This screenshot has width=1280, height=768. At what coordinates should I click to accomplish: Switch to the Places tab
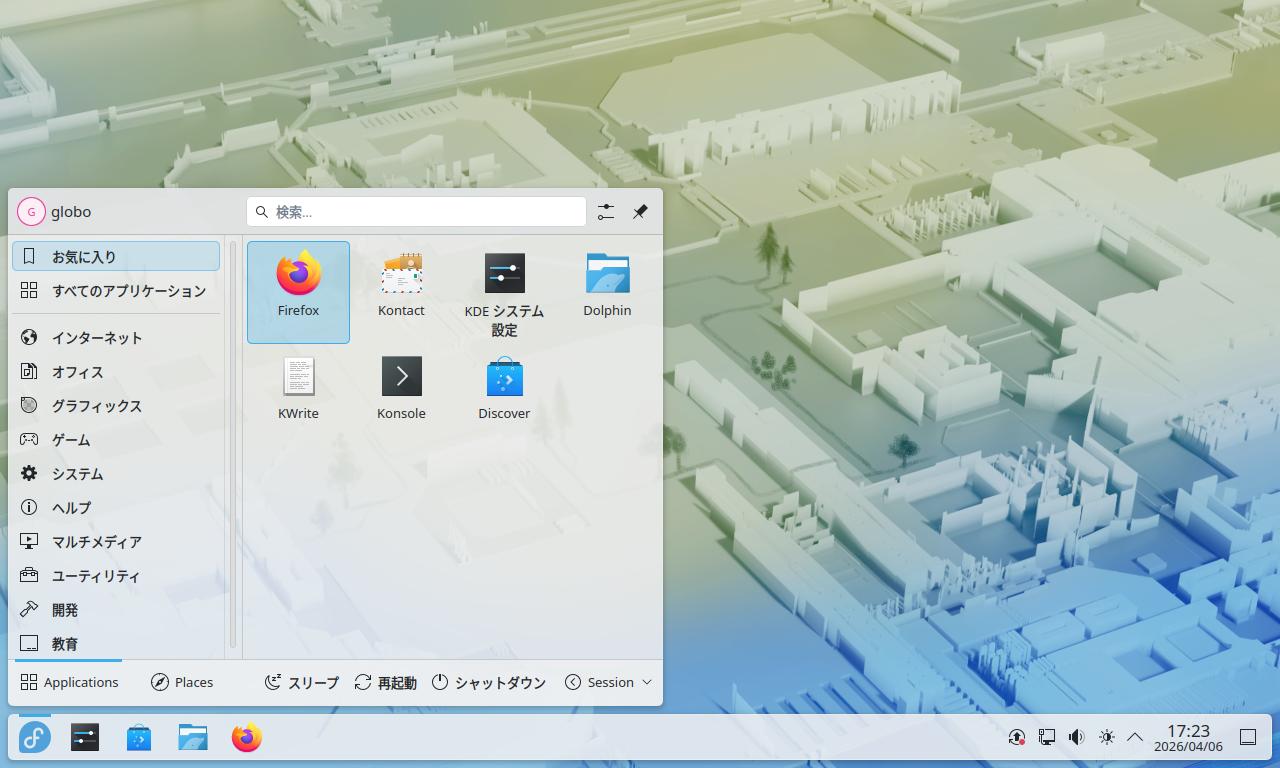[x=182, y=682]
